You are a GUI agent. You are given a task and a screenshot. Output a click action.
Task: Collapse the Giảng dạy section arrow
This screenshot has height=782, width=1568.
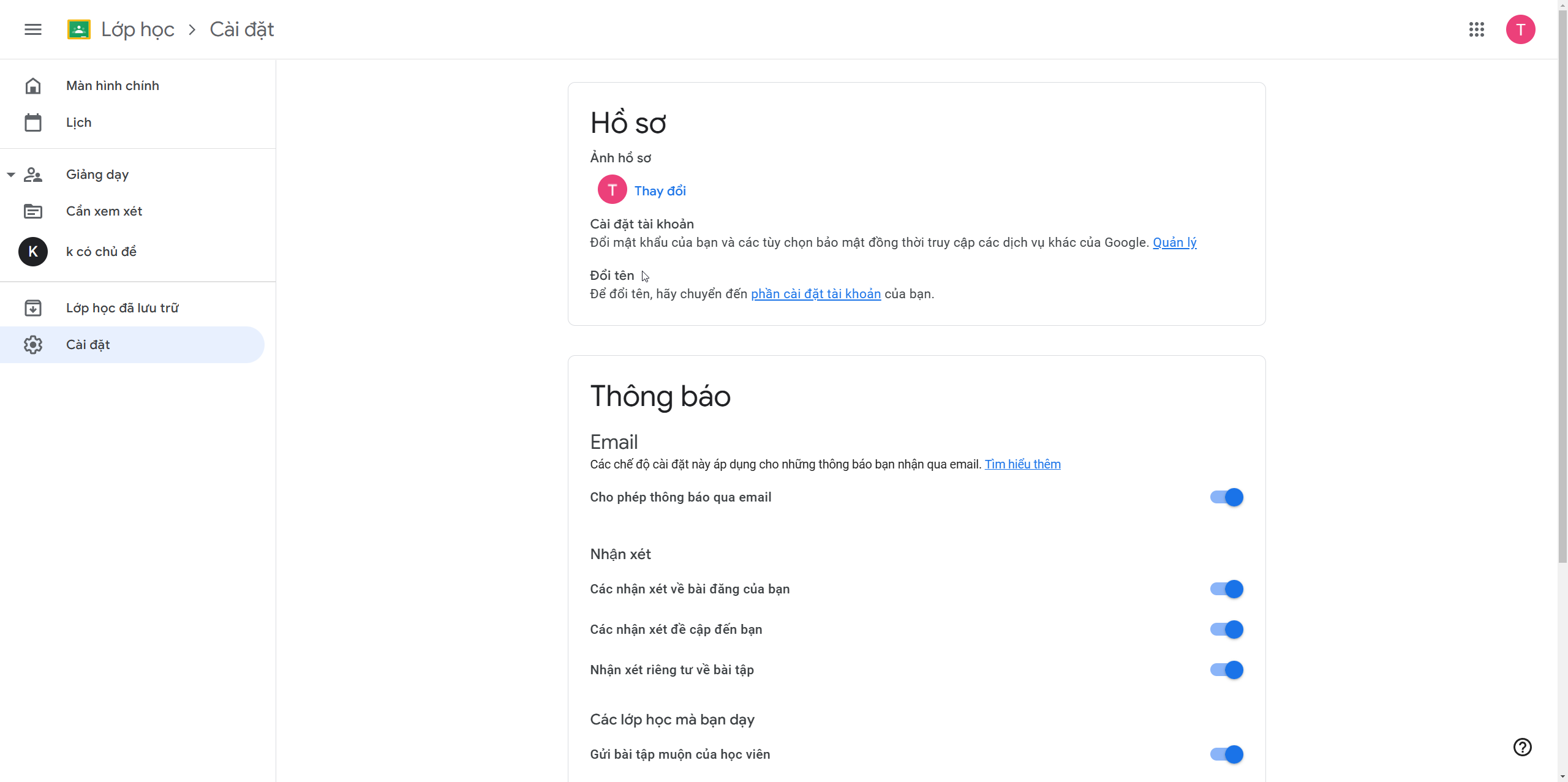pos(11,175)
